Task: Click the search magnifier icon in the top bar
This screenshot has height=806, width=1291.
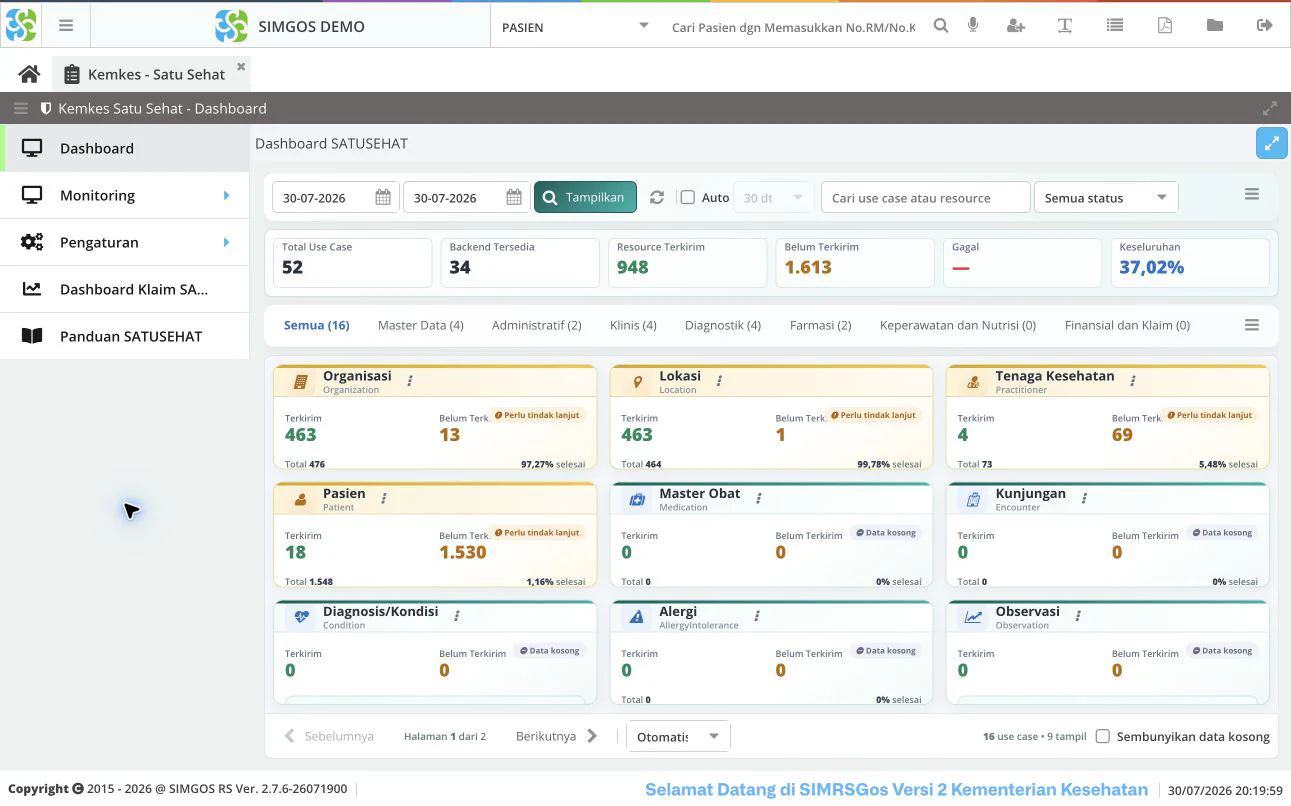Action: (941, 26)
